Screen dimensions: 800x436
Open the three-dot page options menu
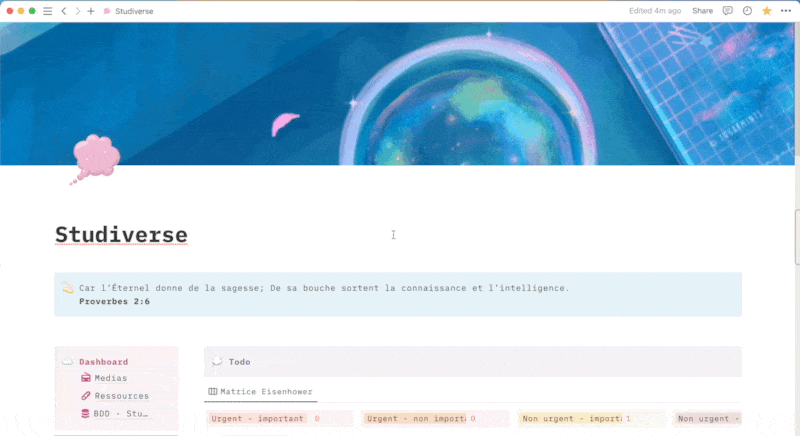pyautogui.click(x=786, y=11)
